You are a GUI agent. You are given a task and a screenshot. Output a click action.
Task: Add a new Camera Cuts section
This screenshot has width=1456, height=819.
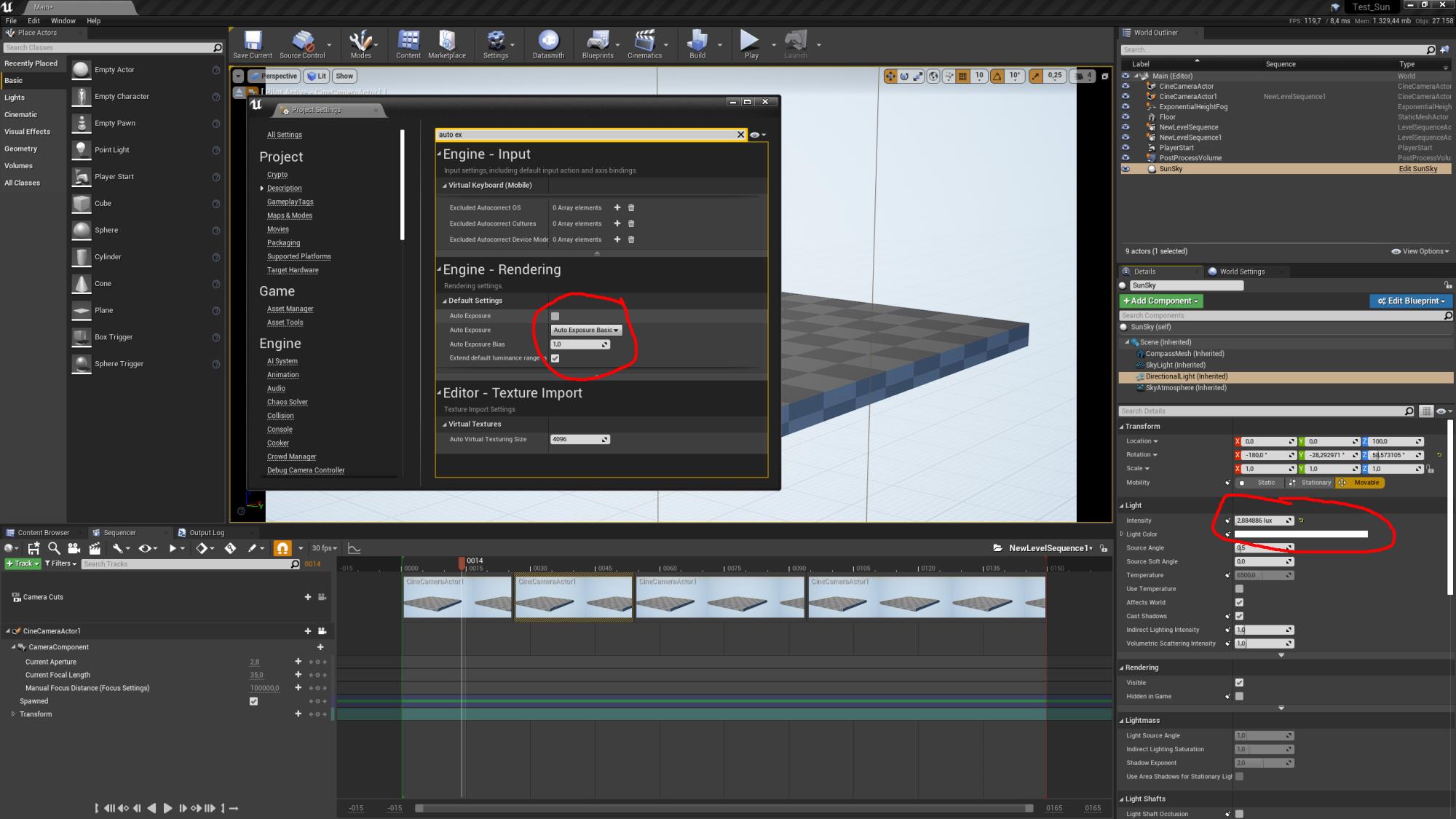308,597
